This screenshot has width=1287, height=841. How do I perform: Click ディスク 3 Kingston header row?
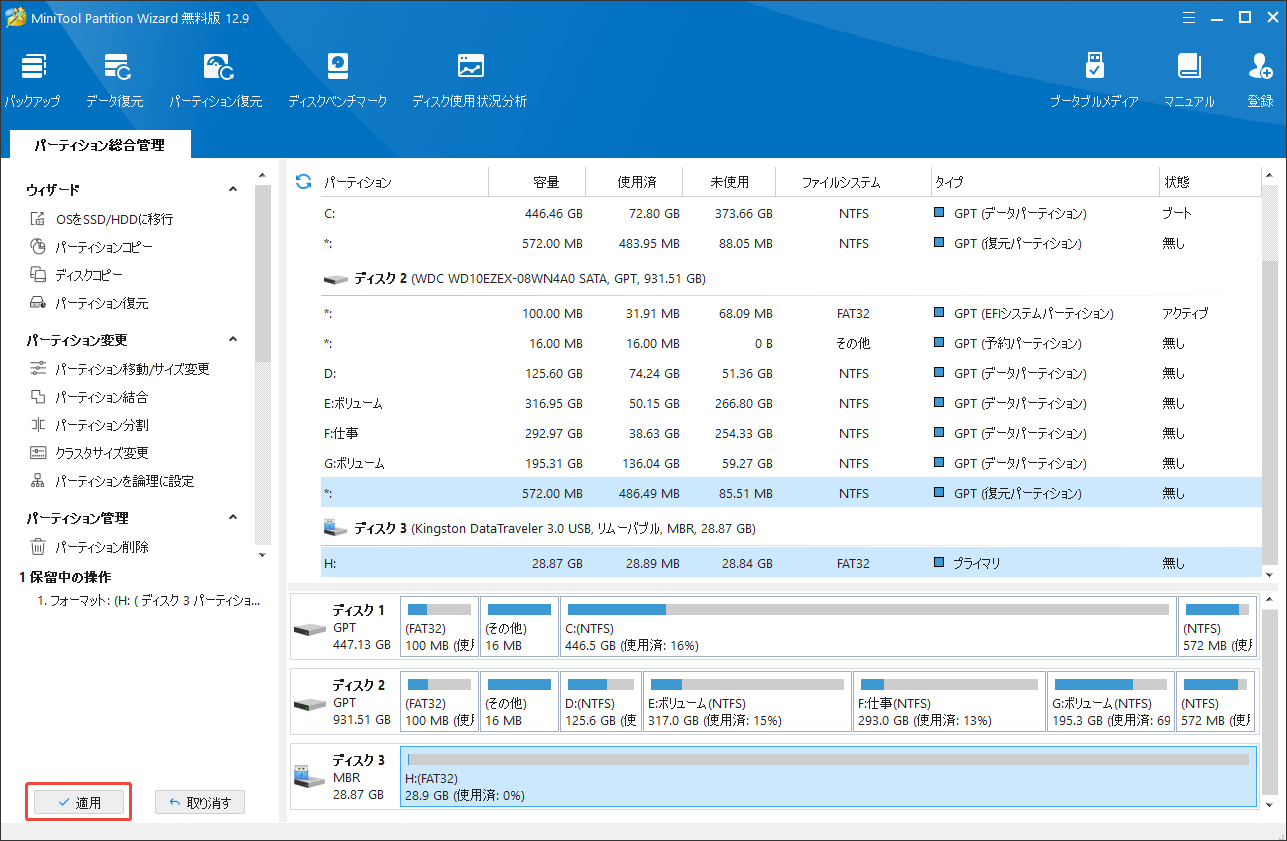(789, 528)
